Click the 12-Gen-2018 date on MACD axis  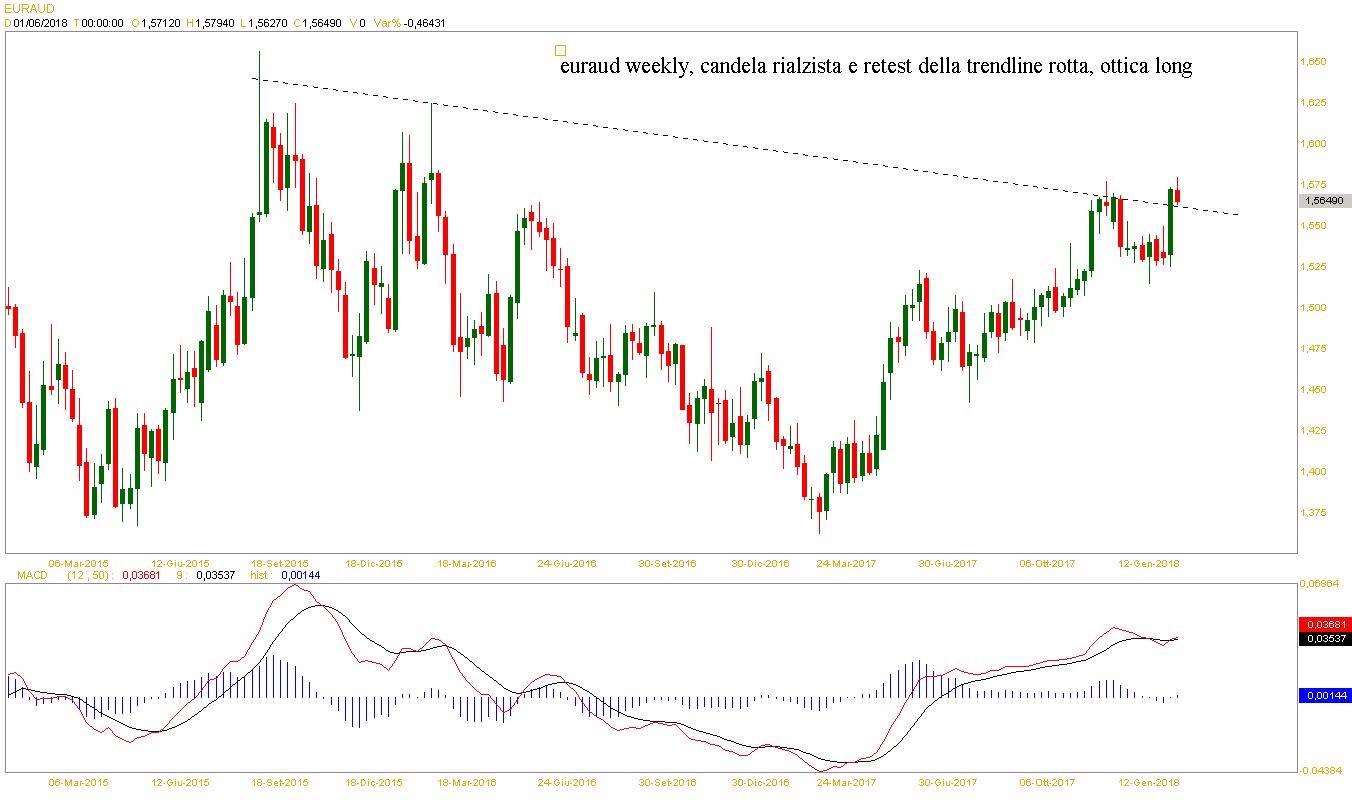[x=1148, y=783]
